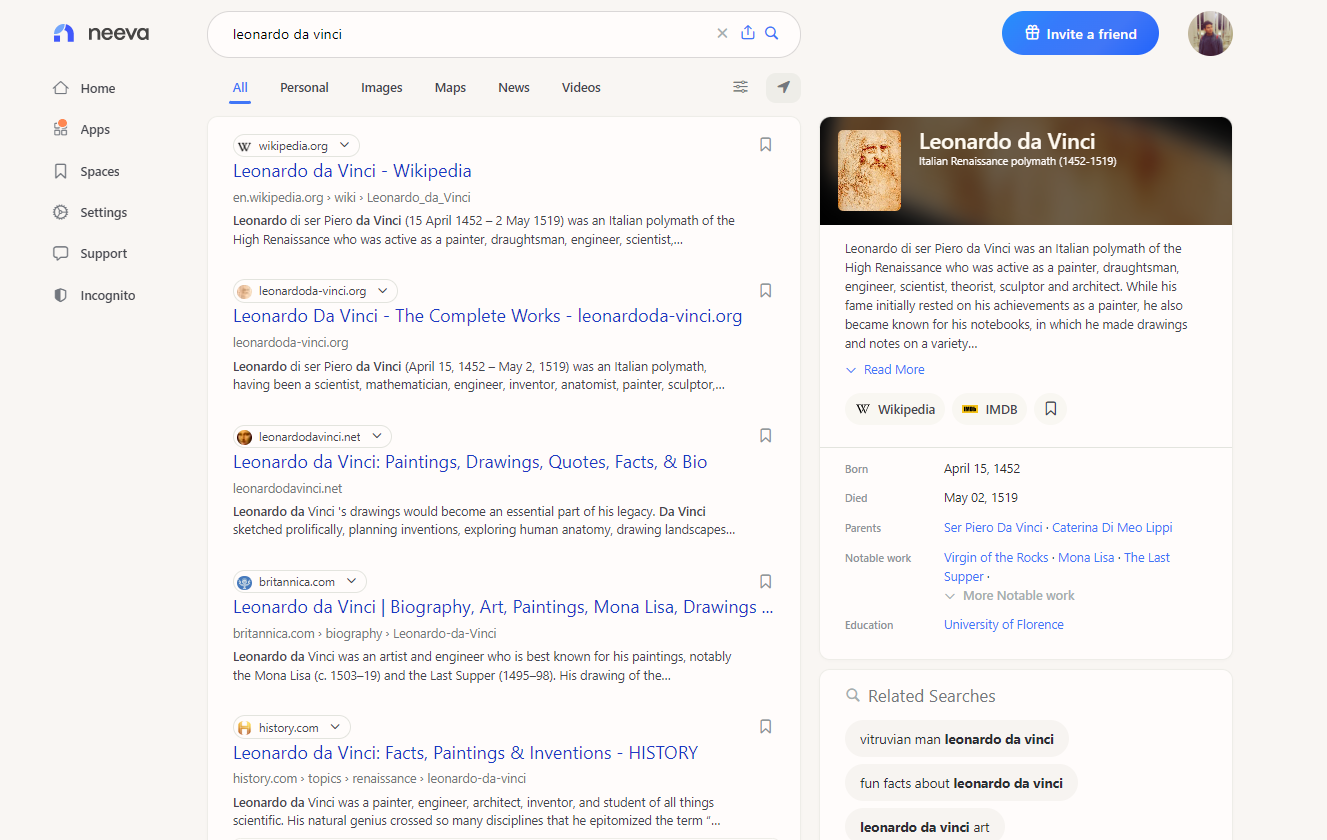Viewport: 1327px width, 840px height.
Task: Clear the search box with the X icon
Action: (x=722, y=33)
